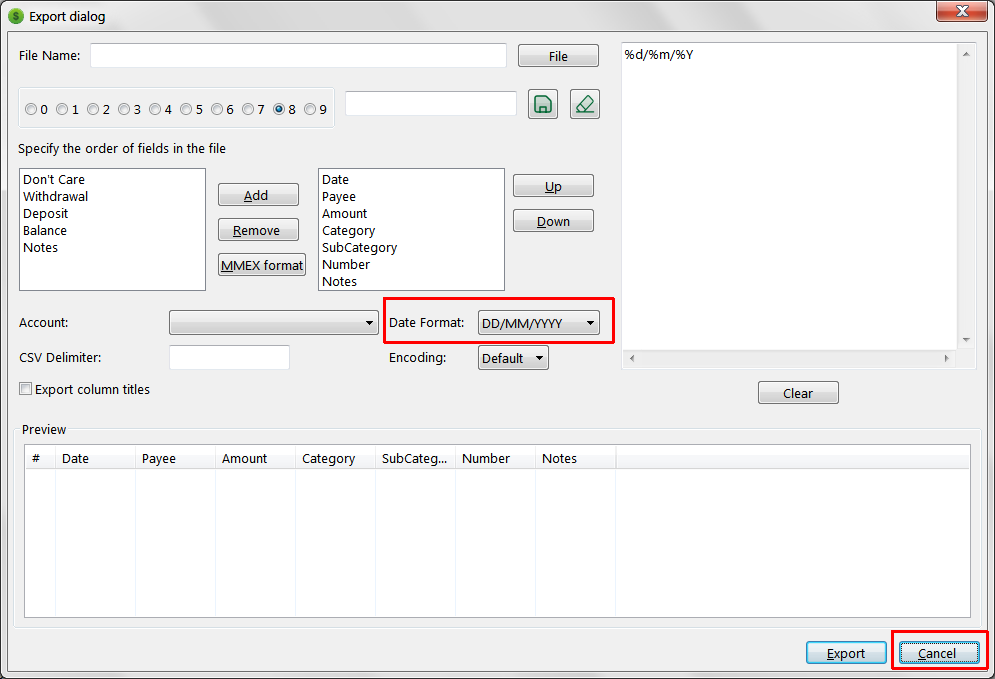995x679 pixels.
Task: Click the Amount preview column header
Action: click(255, 458)
